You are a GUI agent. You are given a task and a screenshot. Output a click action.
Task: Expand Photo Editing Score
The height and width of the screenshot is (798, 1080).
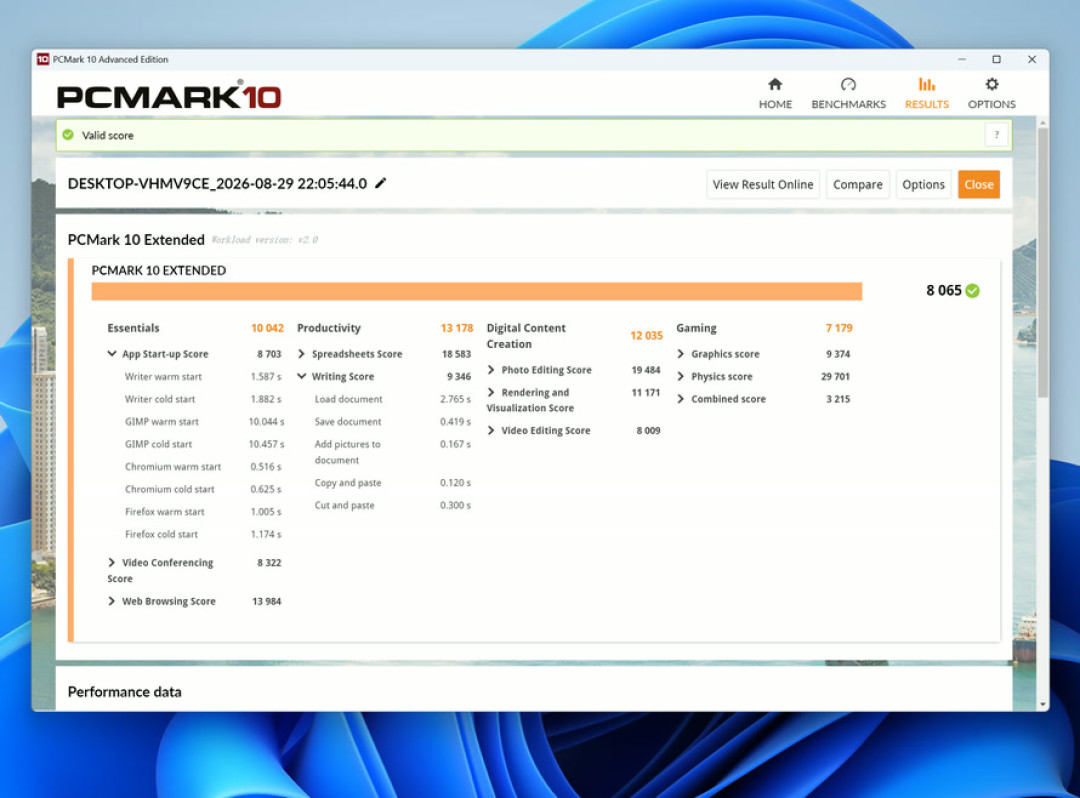tap(491, 370)
